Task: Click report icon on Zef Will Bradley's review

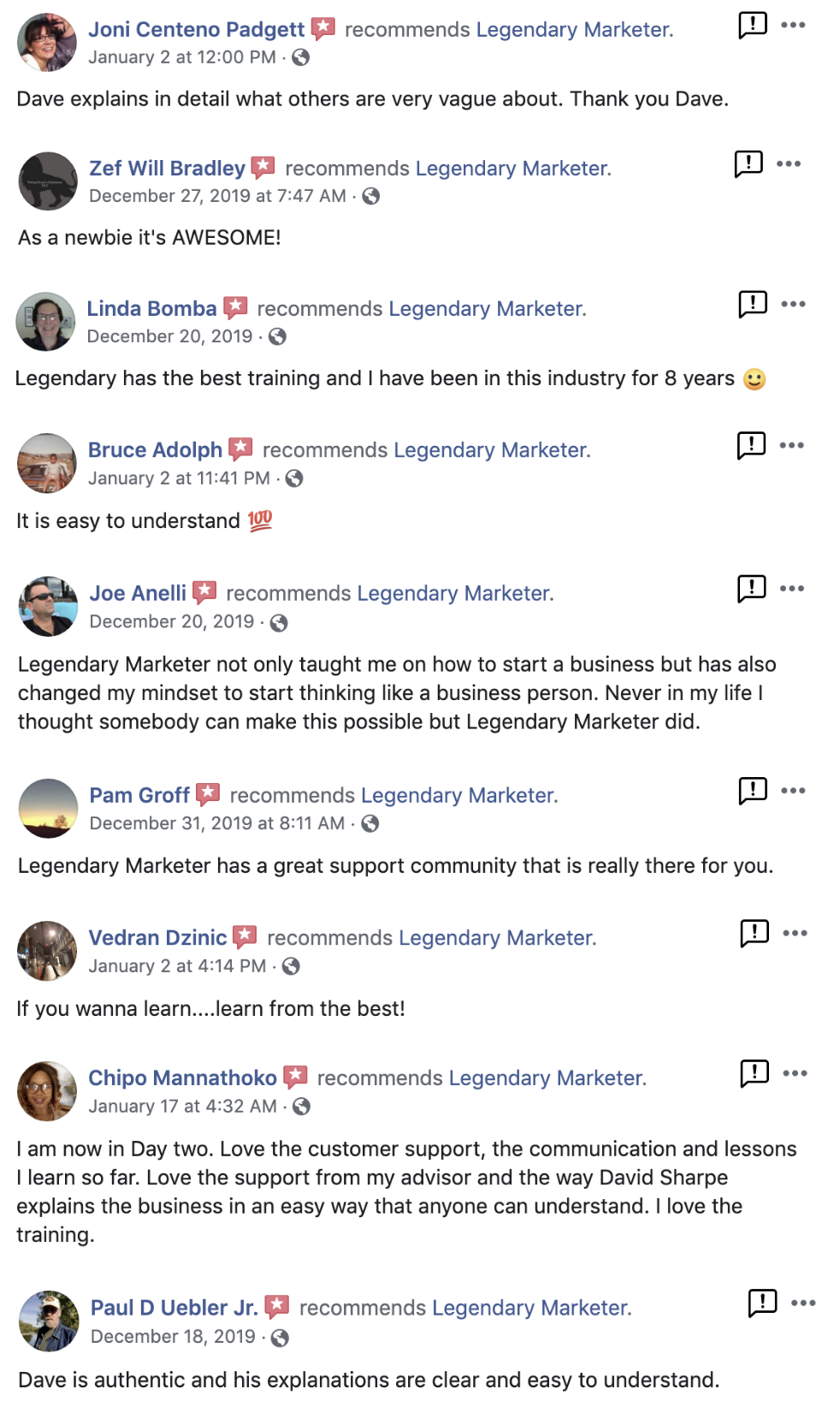Action: pyautogui.click(x=748, y=163)
